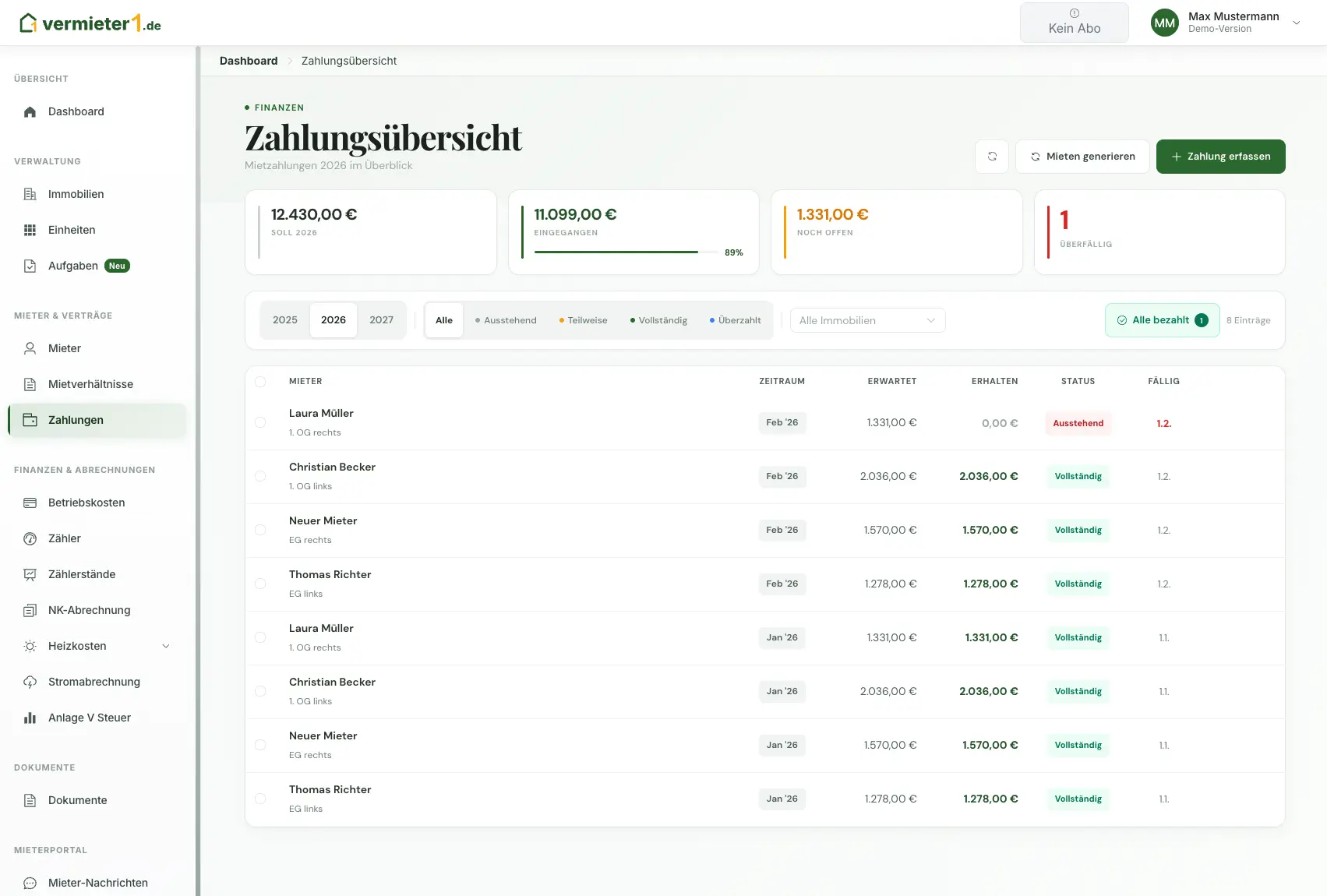The height and width of the screenshot is (896, 1327).
Task: Click the Zeitraum column header
Action: (x=782, y=382)
